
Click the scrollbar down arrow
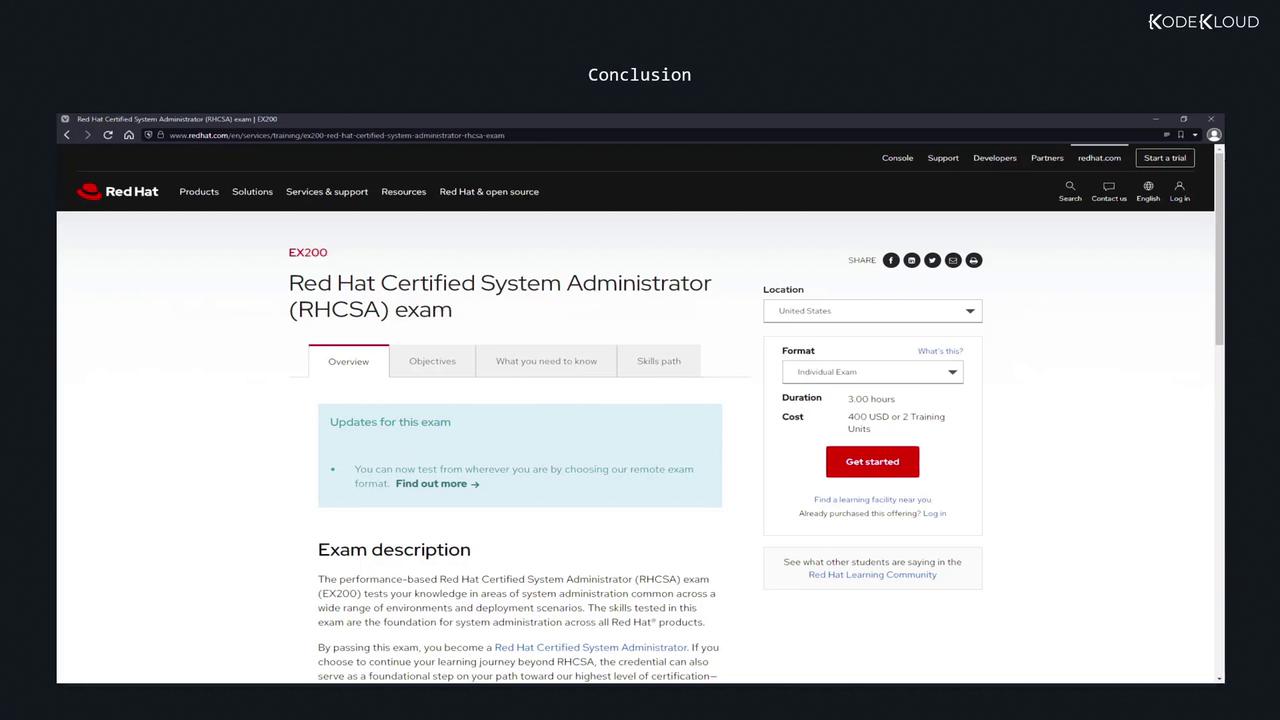pyautogui.click(x=1219, y=678)
